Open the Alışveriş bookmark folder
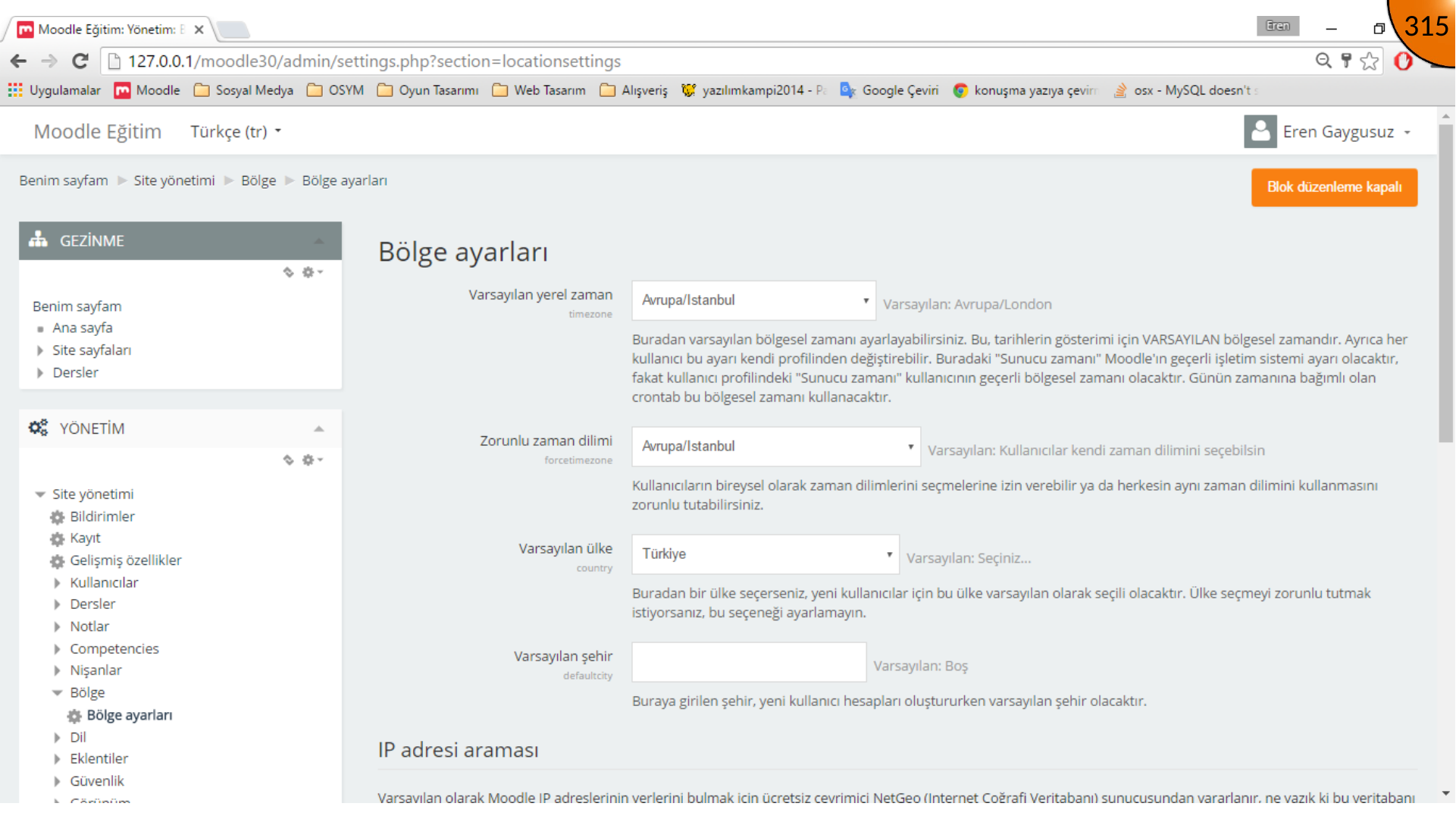The image size is (1456, 819). [634, 90]
